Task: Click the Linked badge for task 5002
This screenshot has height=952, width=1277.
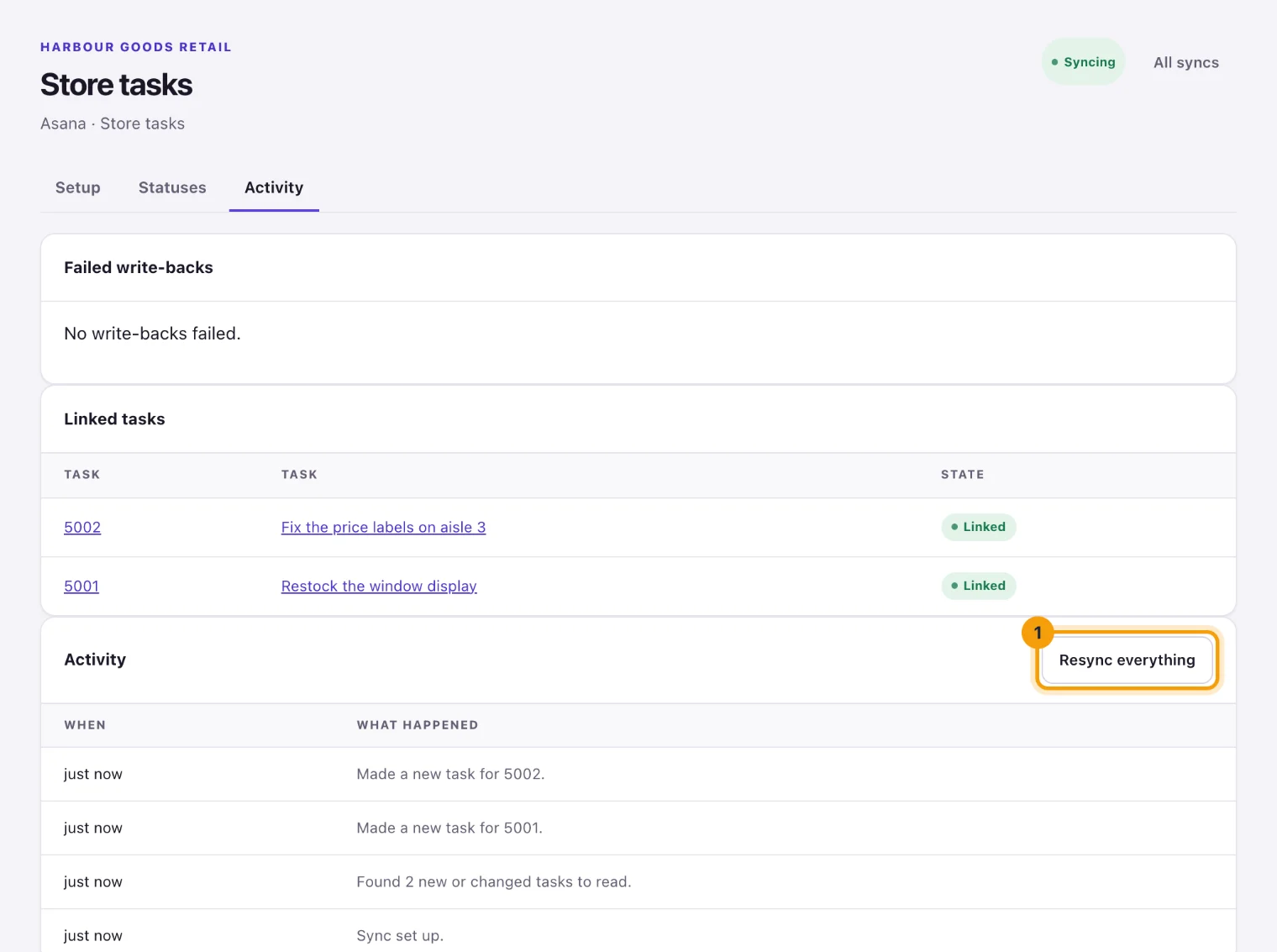Action: (978, 527)
